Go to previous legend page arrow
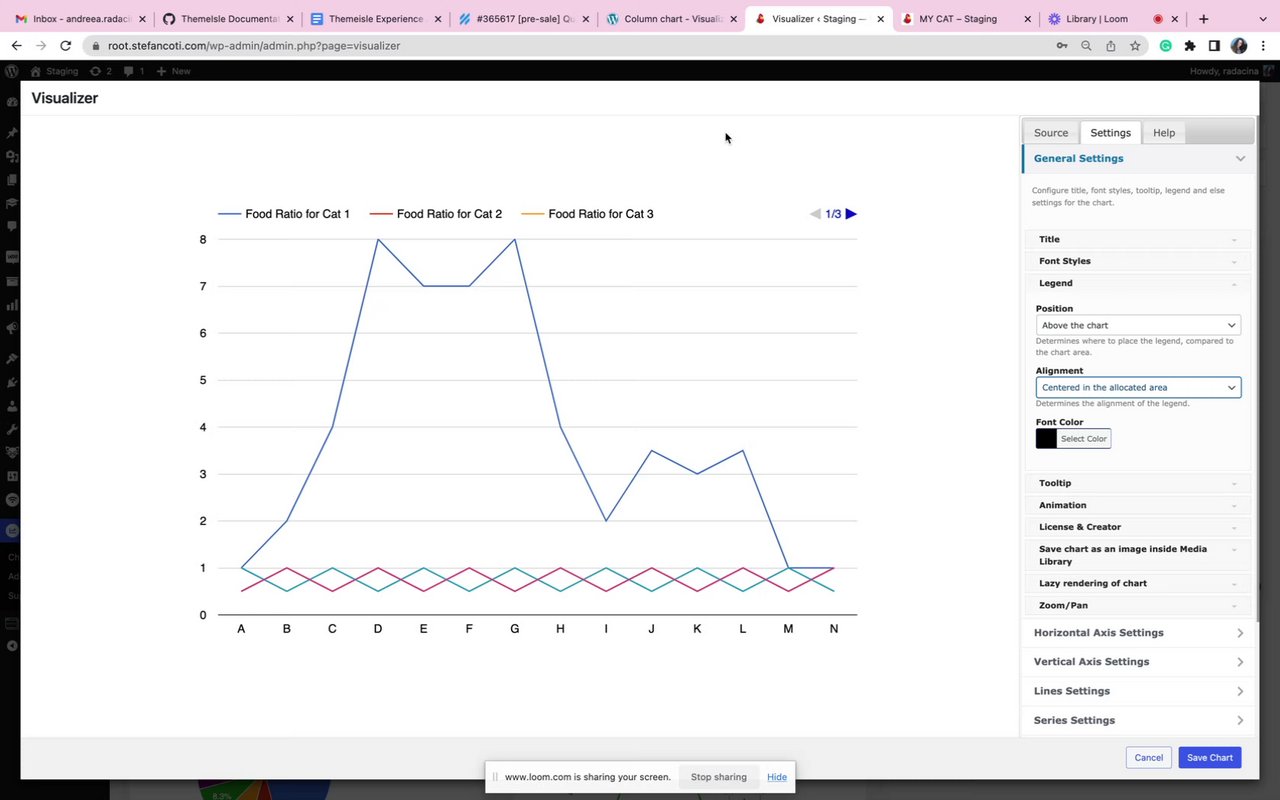 point(815,214)
